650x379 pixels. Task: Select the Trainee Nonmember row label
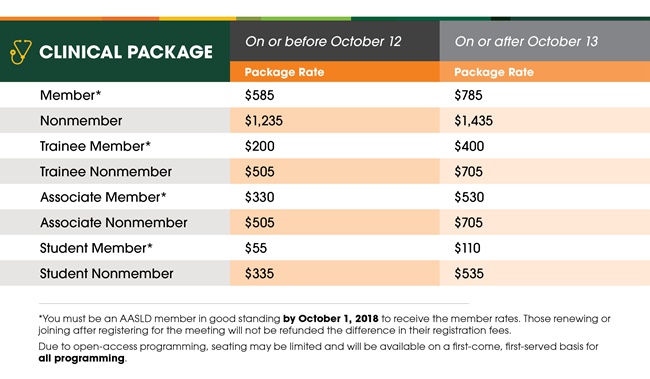click(106, 172)
